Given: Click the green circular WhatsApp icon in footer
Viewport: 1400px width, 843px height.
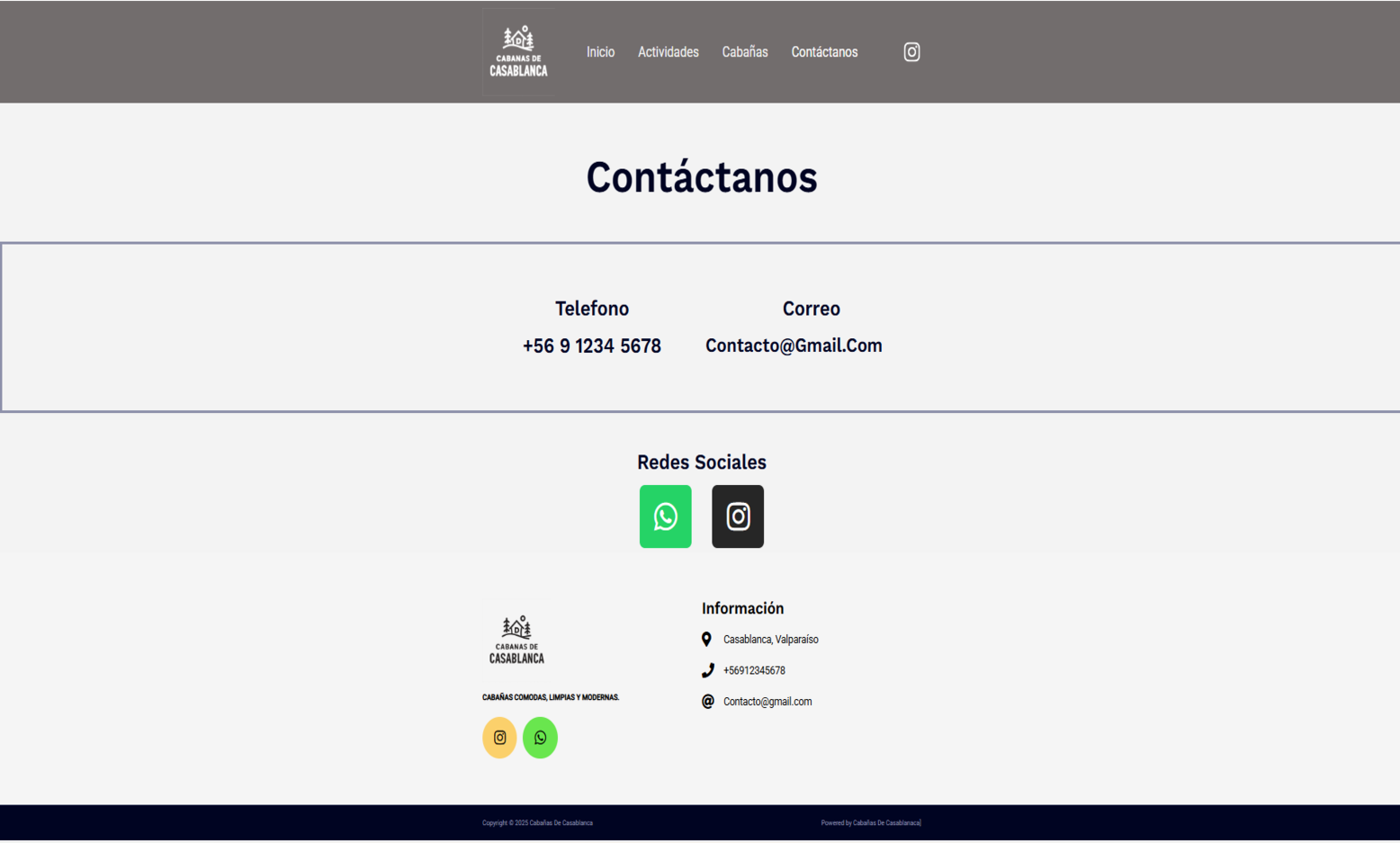Looking at the screenshot, I should [x=540, y=738].
